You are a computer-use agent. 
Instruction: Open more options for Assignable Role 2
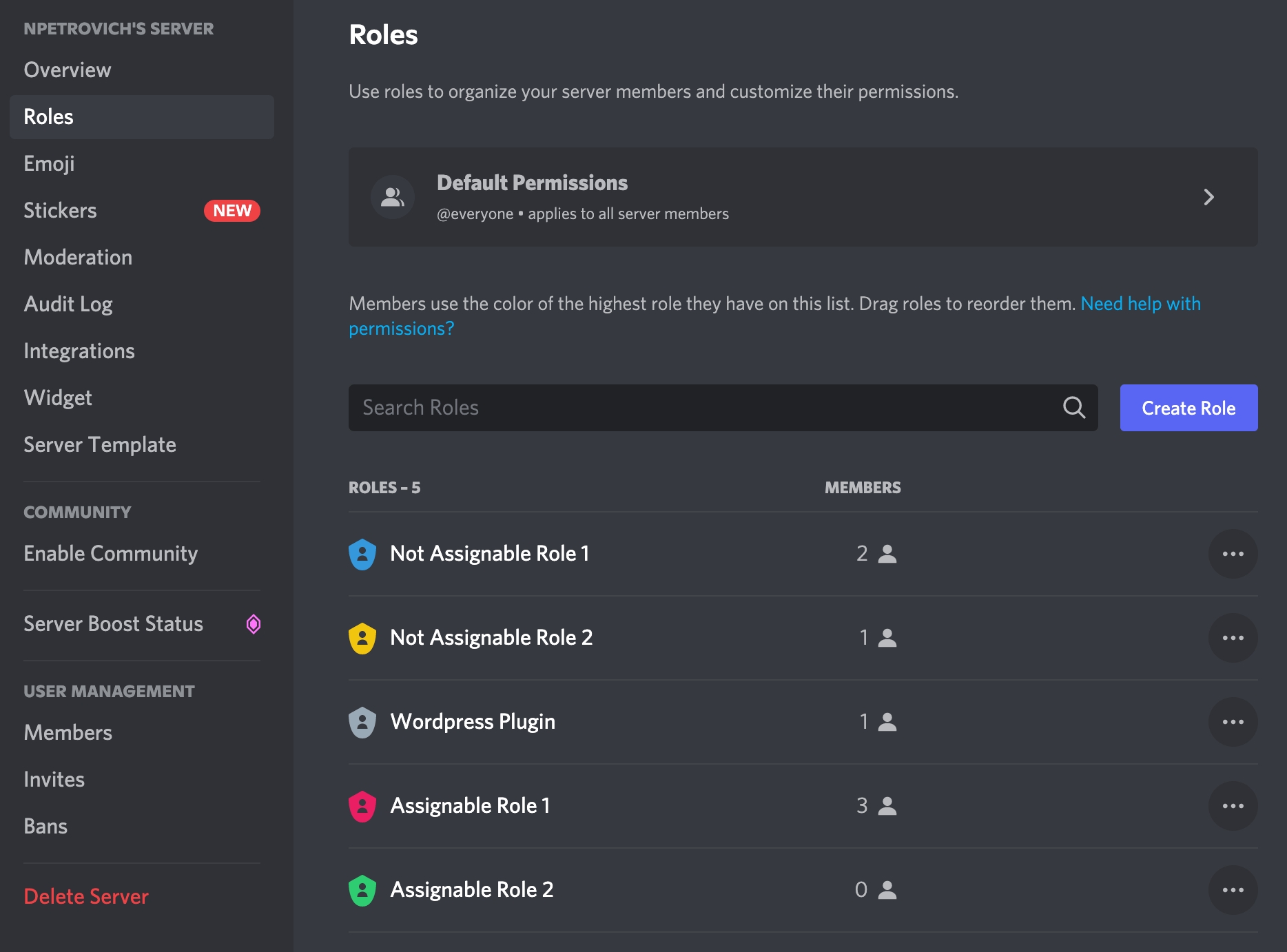click(x=1233, y=890)
